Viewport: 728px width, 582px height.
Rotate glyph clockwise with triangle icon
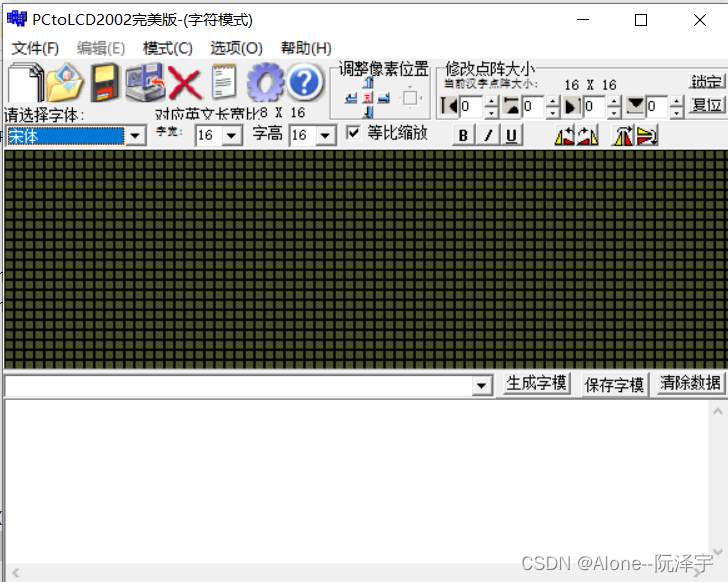pos(587,136)
